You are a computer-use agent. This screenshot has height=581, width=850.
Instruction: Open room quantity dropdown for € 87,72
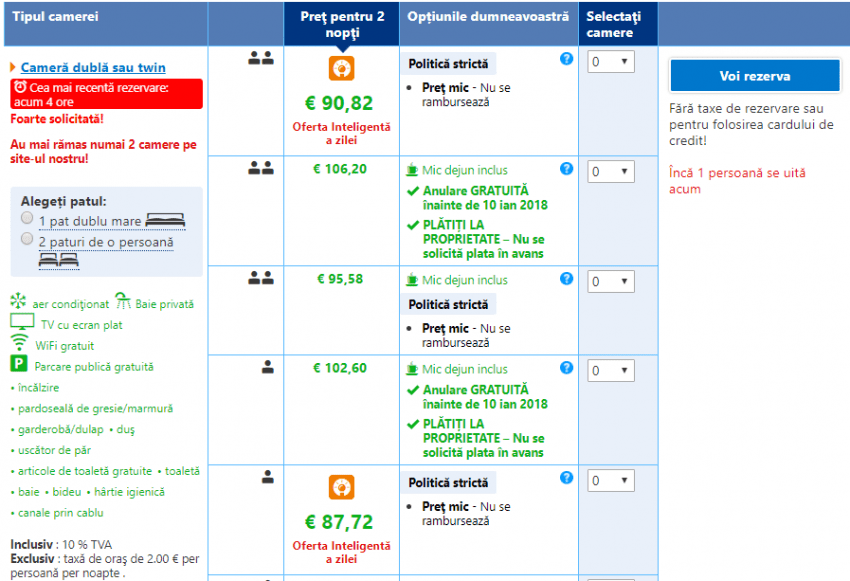click(610, 481)
